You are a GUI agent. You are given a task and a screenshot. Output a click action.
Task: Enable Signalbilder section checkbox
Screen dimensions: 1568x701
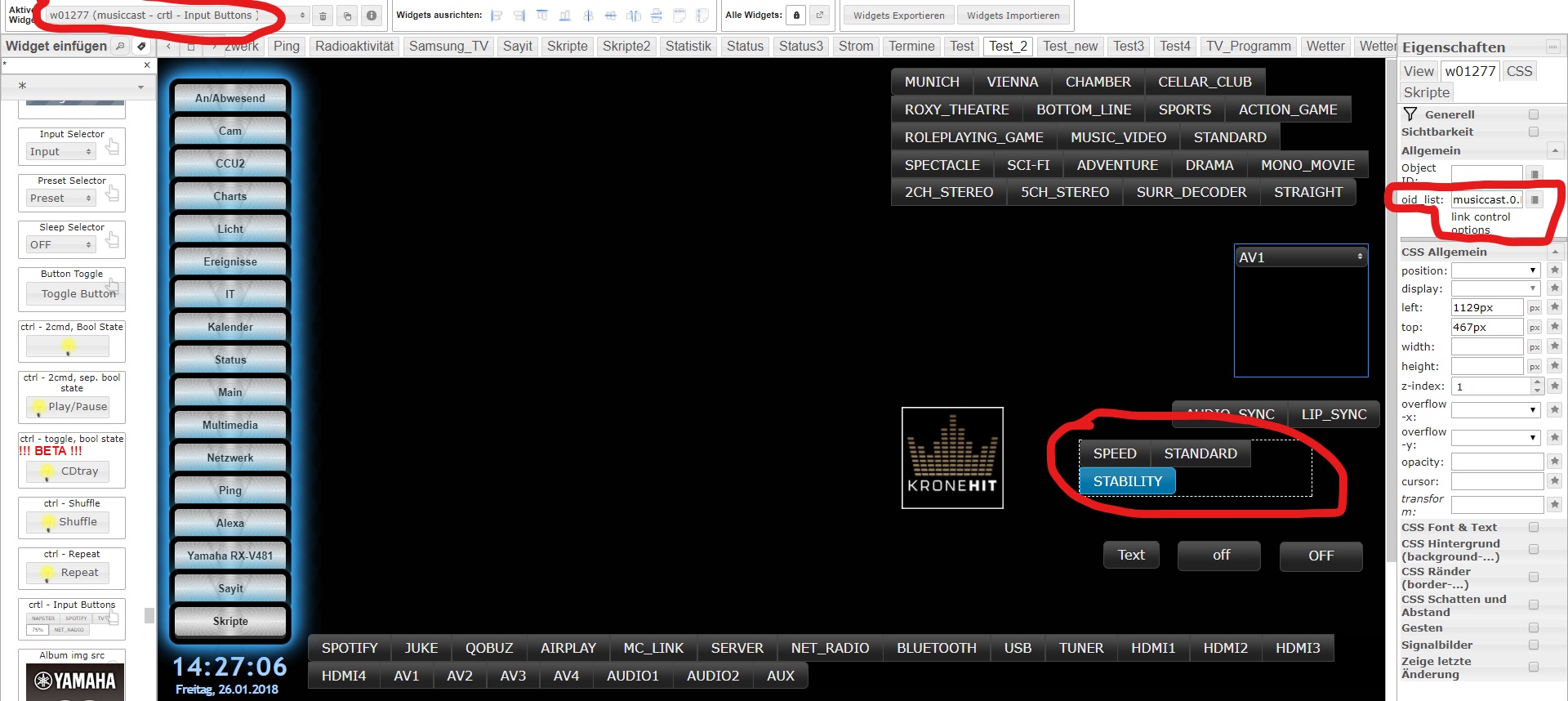(x=1534, y=645)
